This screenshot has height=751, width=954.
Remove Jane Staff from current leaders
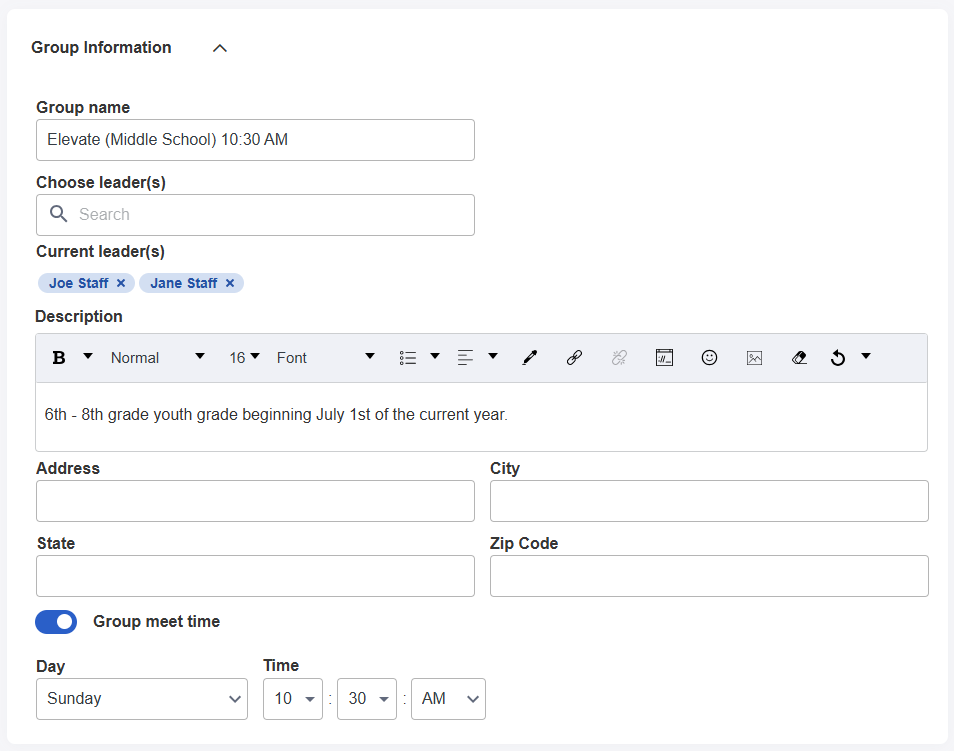(x=230, y=283)
